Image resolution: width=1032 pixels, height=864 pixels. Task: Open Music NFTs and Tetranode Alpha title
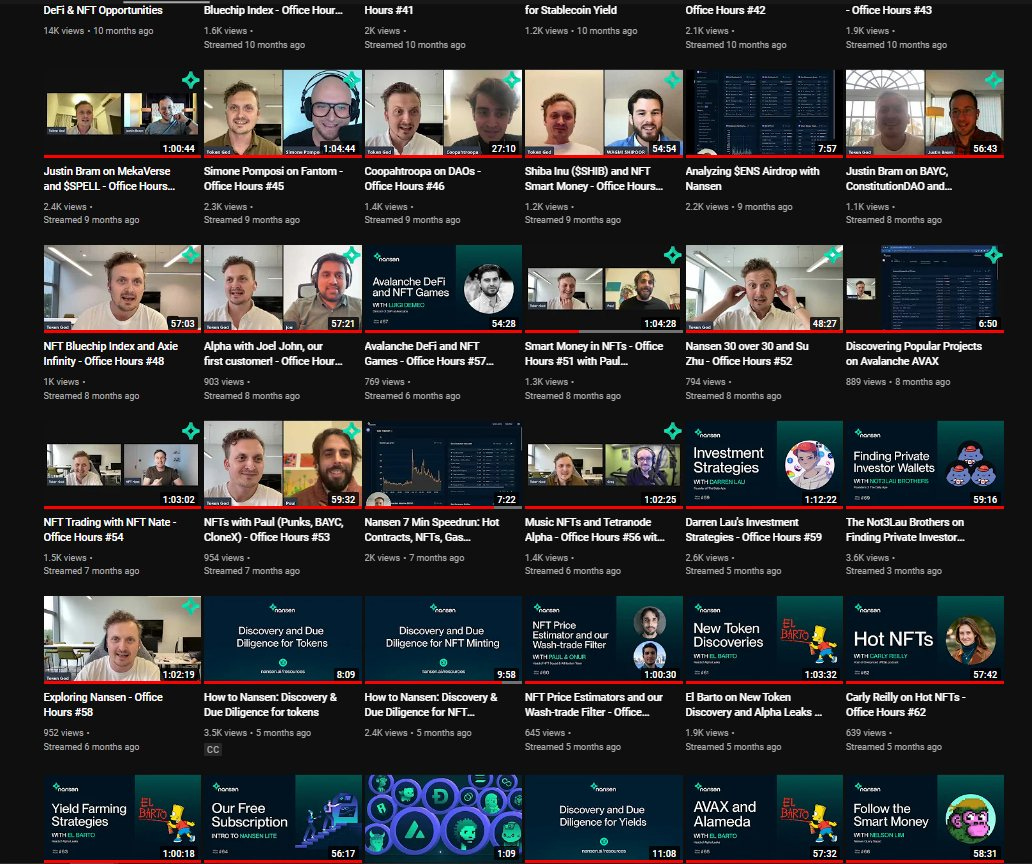pos(594,529)
